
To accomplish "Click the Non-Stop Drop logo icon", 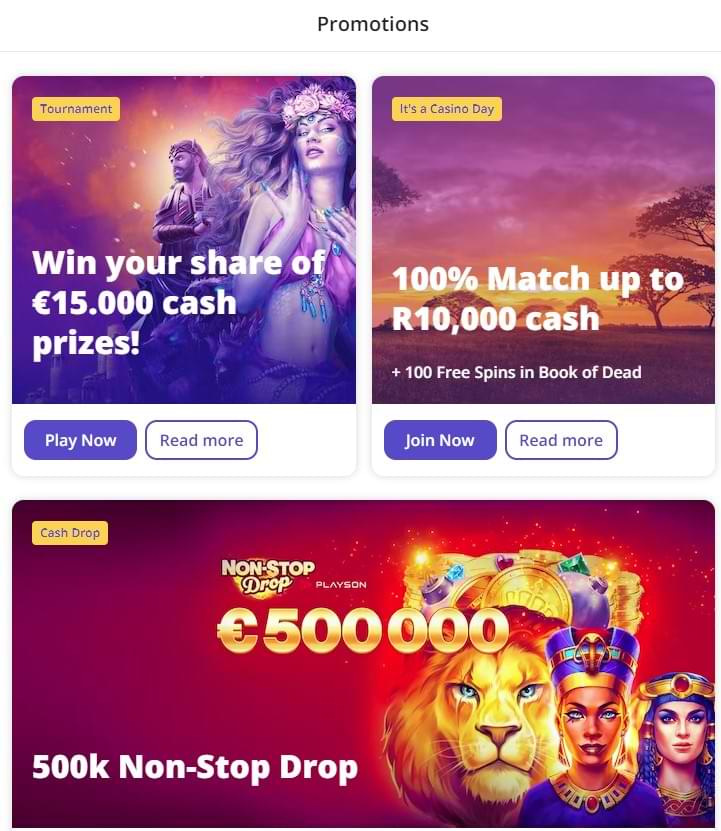I will point(267,576).
